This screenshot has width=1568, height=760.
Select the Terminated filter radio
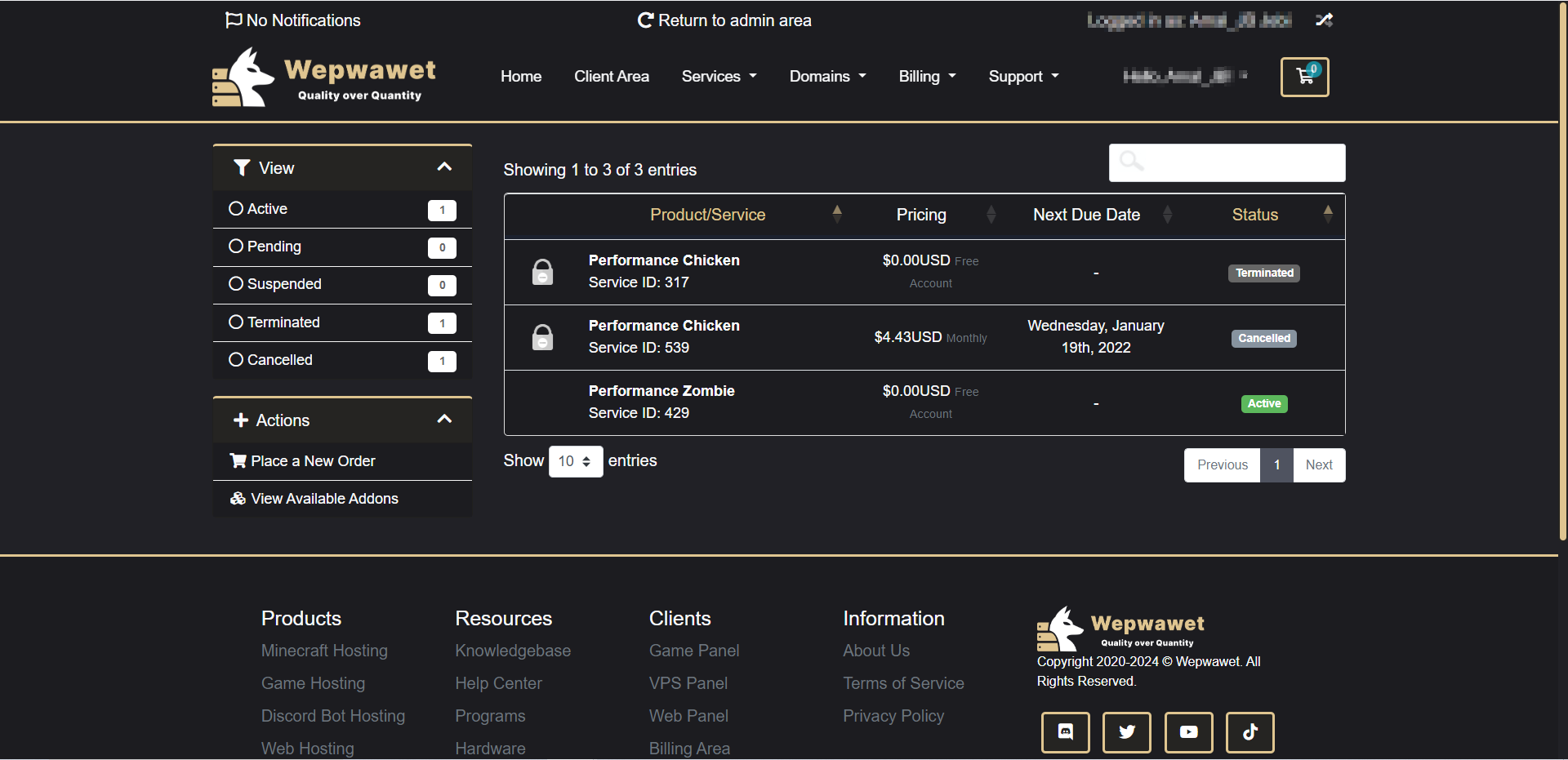tap(236, 322)
